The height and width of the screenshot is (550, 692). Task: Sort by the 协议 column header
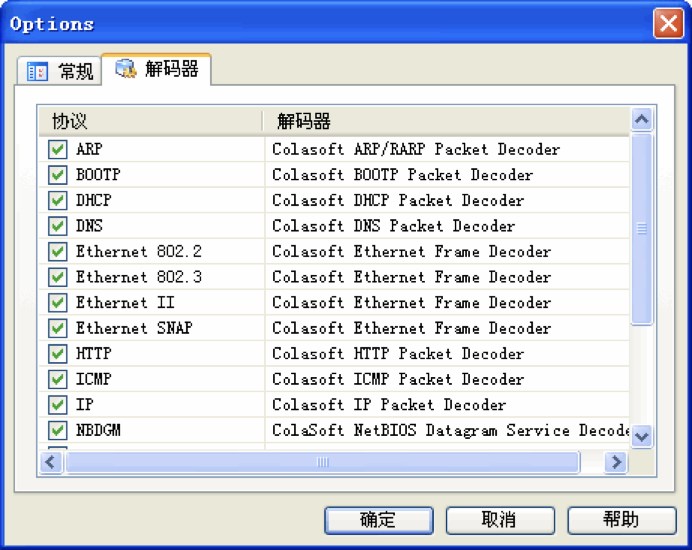pos(150,121)
